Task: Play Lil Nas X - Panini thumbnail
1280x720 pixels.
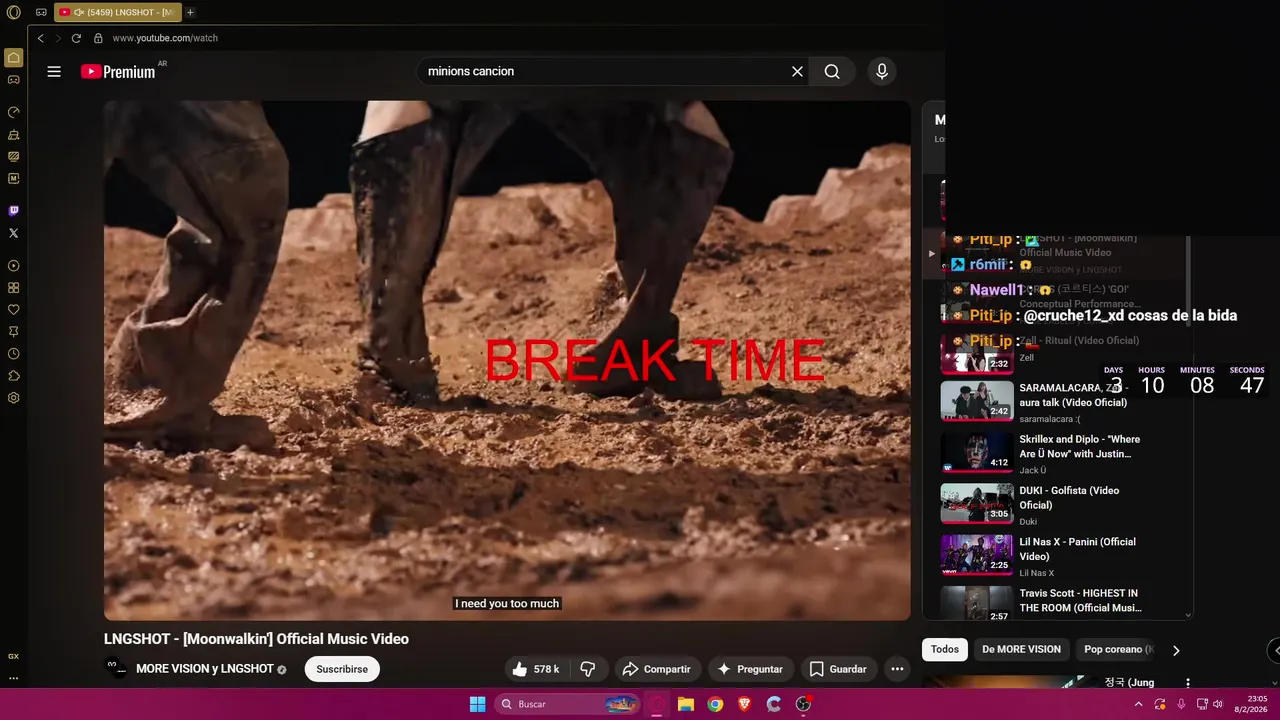Action: click(977, 555)
